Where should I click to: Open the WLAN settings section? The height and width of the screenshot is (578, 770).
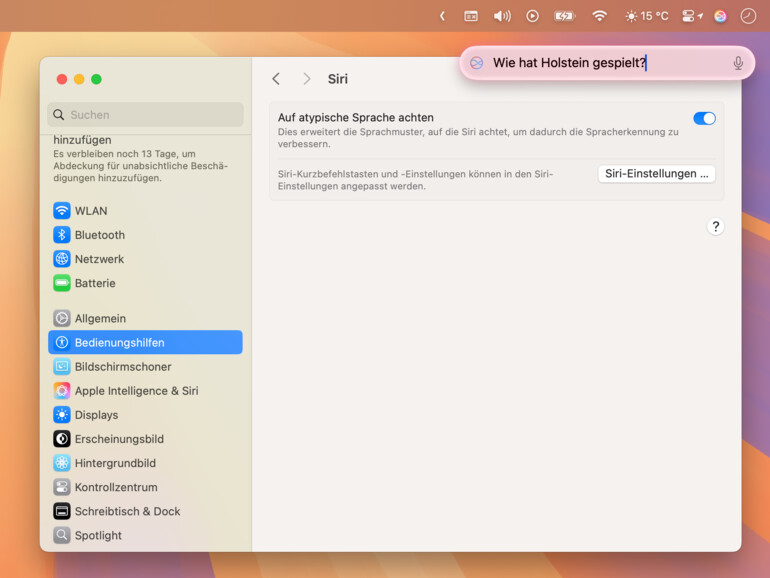(x=91, y=211)
